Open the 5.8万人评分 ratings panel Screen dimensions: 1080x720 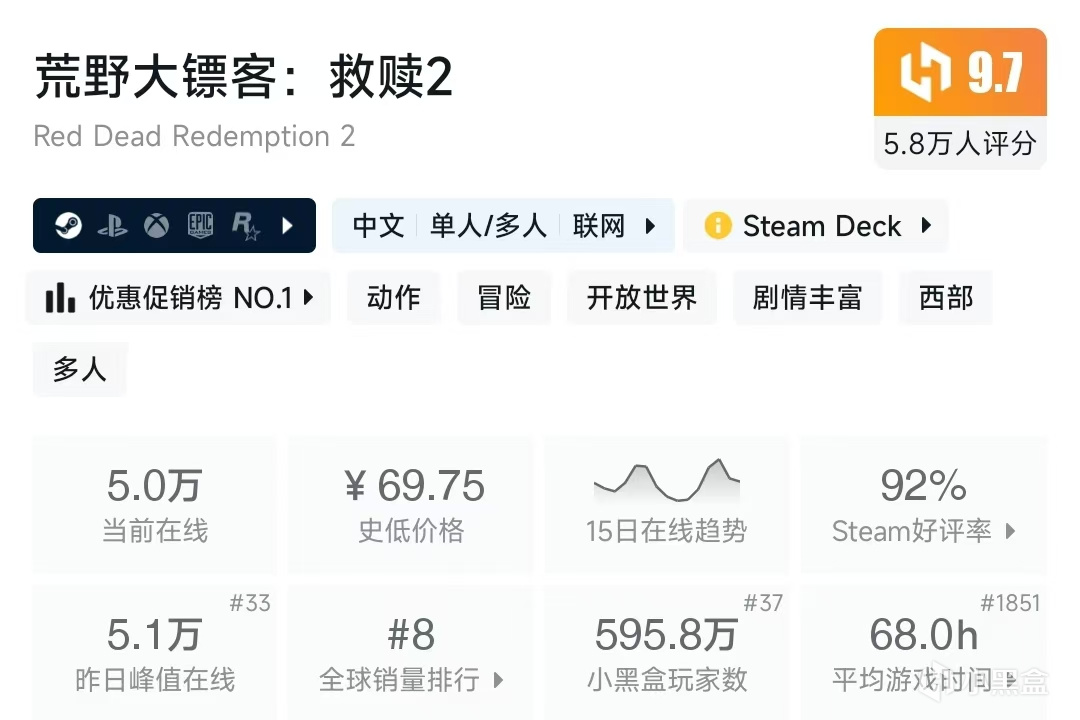click(x=959, y=144)
